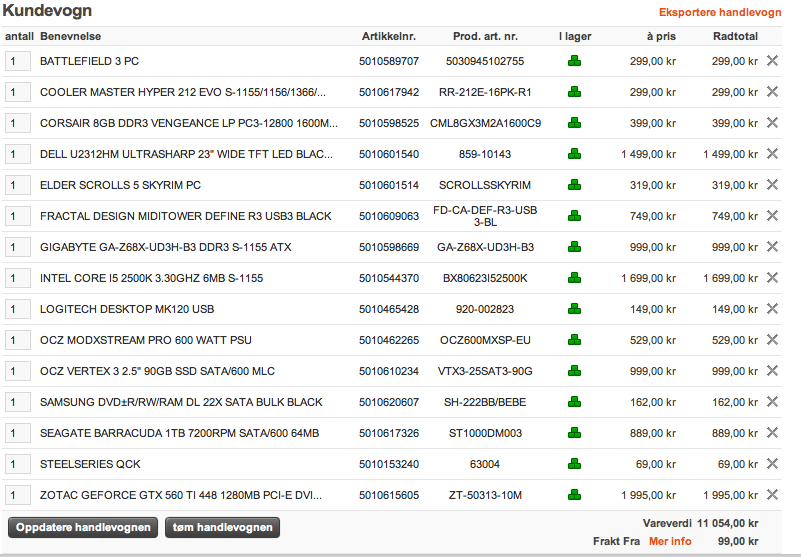The height and width of the screenshot is (557, 801).
Task: Click quantity field for DELL U2312HM ULTRASHARP
Action: point(18,154)
